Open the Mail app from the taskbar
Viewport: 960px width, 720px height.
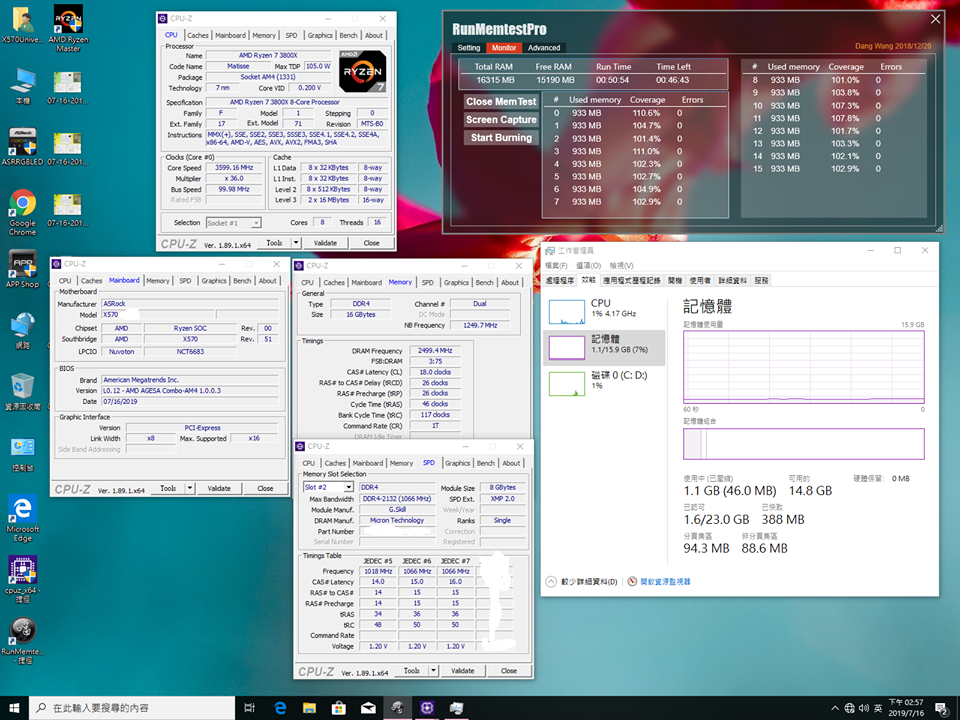(x=368, y=708)
